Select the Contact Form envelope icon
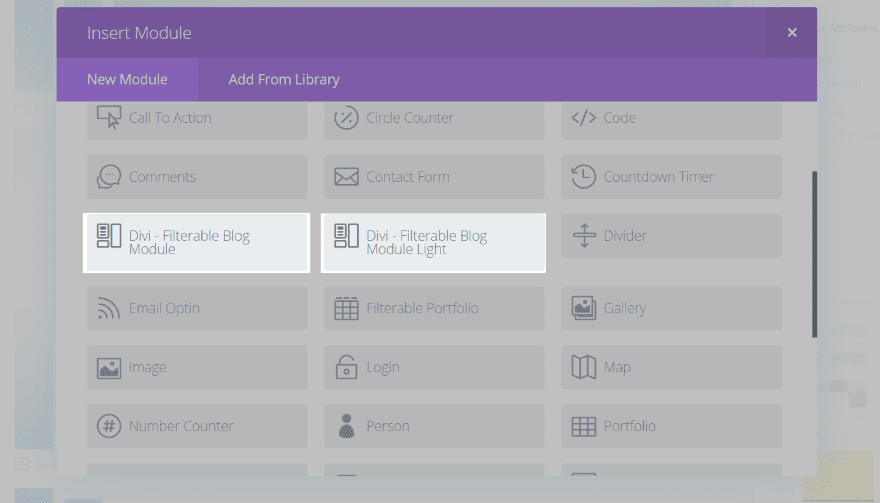Image resolution: width=880 pixels, height=503 pixels. point(346,177)
